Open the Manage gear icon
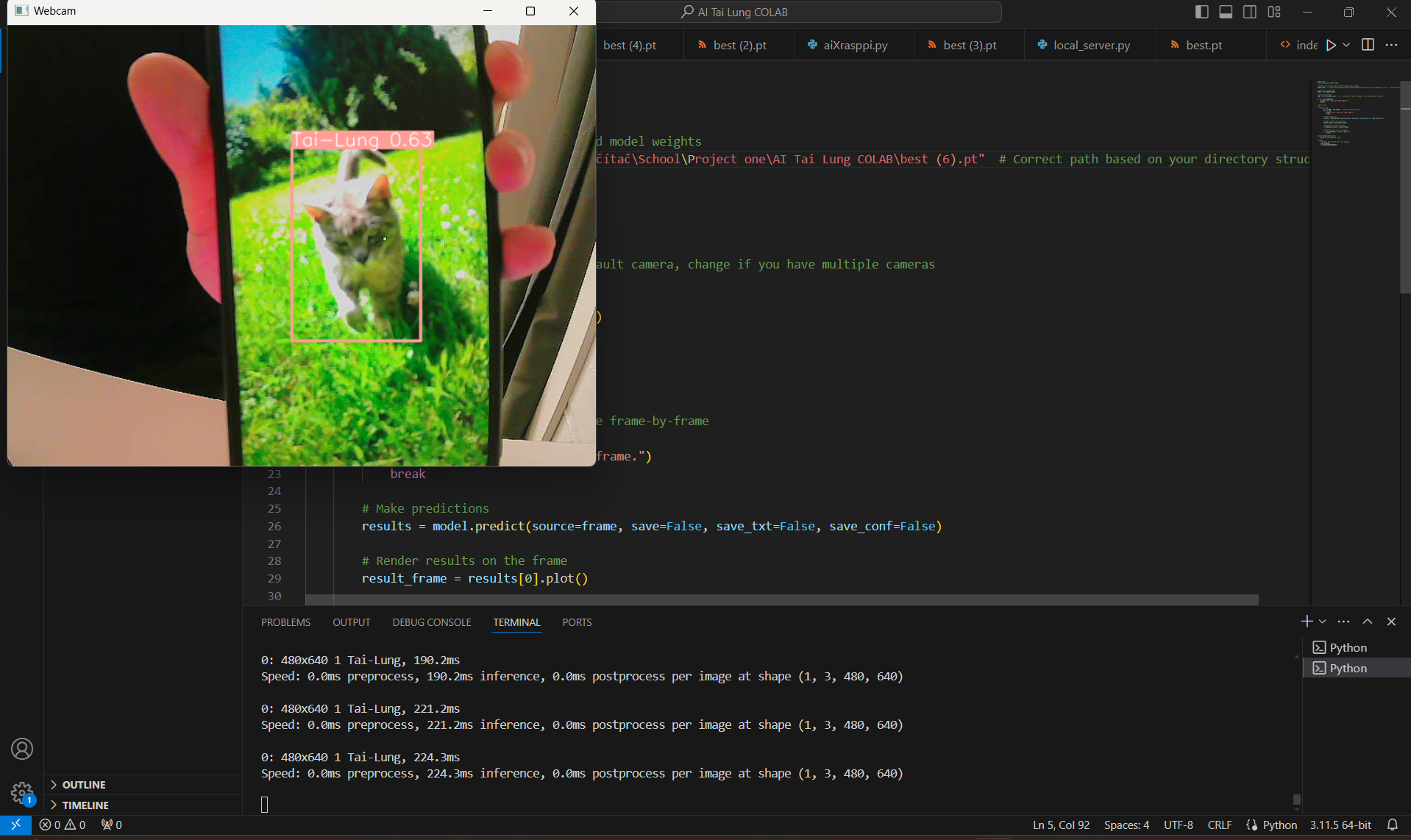The height and width of the screenshot is (840, 1411). (22, 793)
